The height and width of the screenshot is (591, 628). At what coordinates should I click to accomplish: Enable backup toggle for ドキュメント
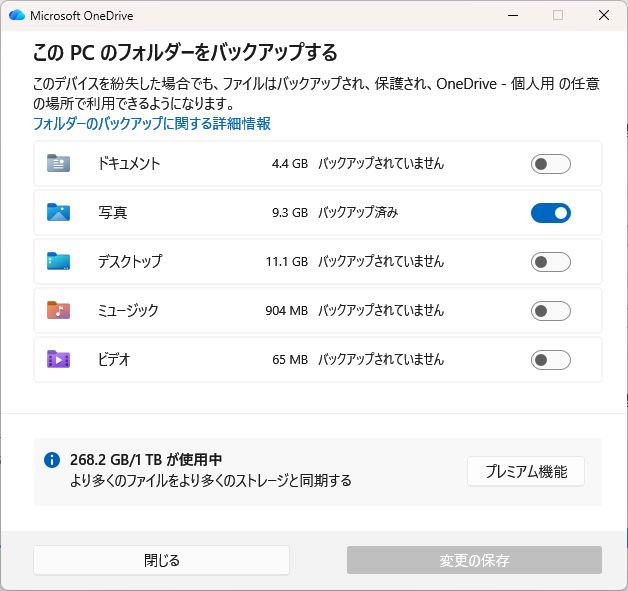coord(550,164)
